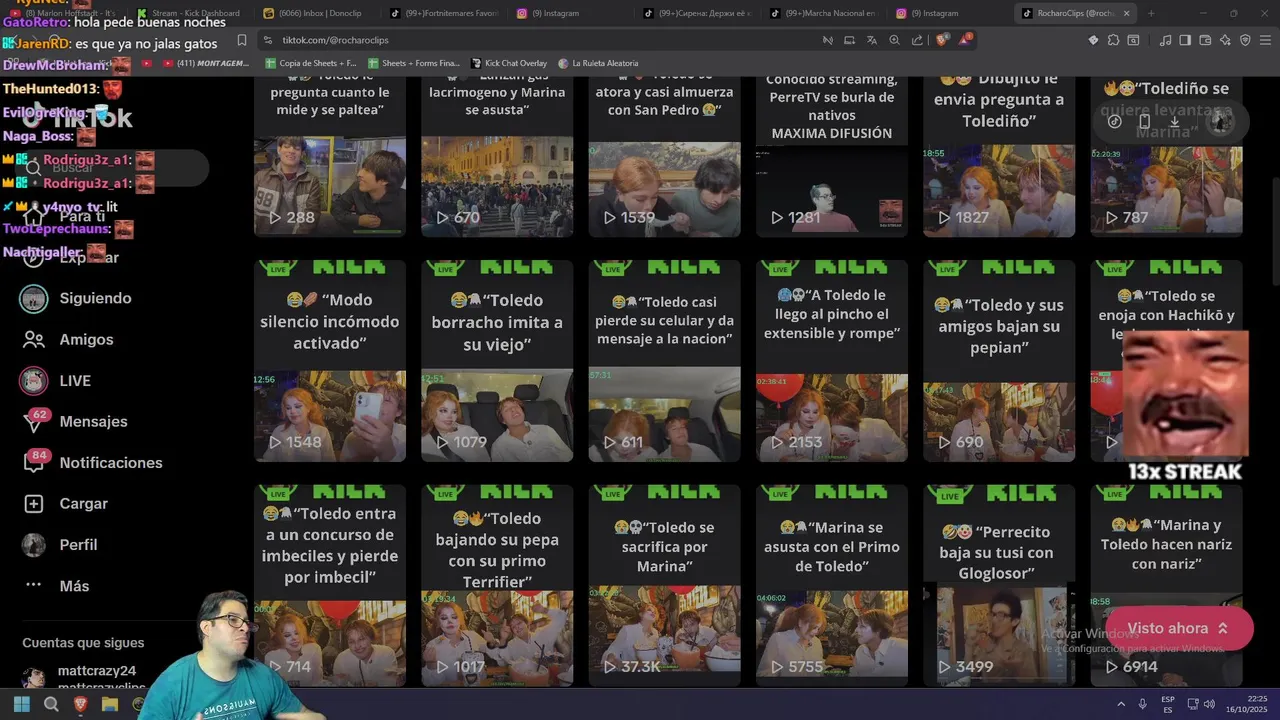Open the browser hamburger menu
The height and width of the screenshot is (720, 1280).
[1265, 40]
